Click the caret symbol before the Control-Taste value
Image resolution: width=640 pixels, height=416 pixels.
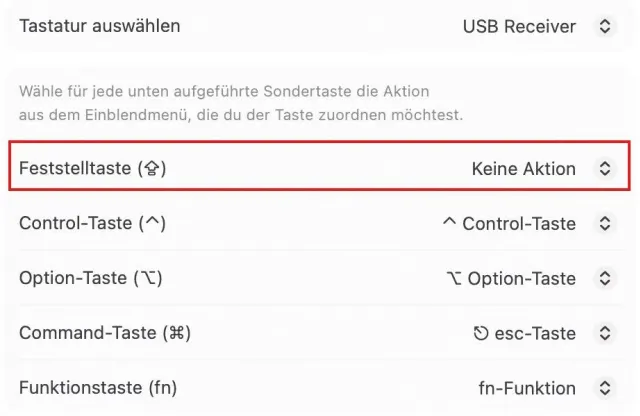tap(449, 223)
